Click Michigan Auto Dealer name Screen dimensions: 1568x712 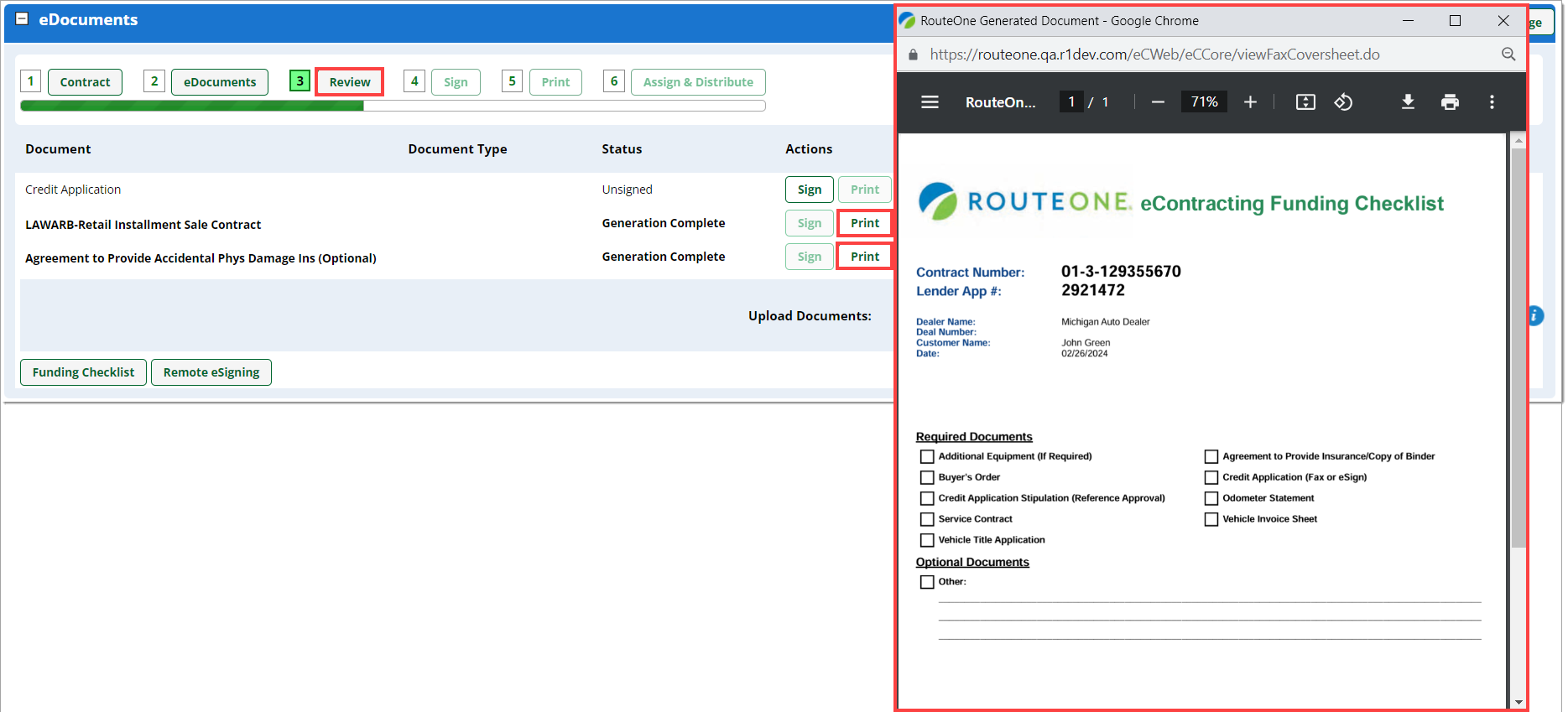1105,322
